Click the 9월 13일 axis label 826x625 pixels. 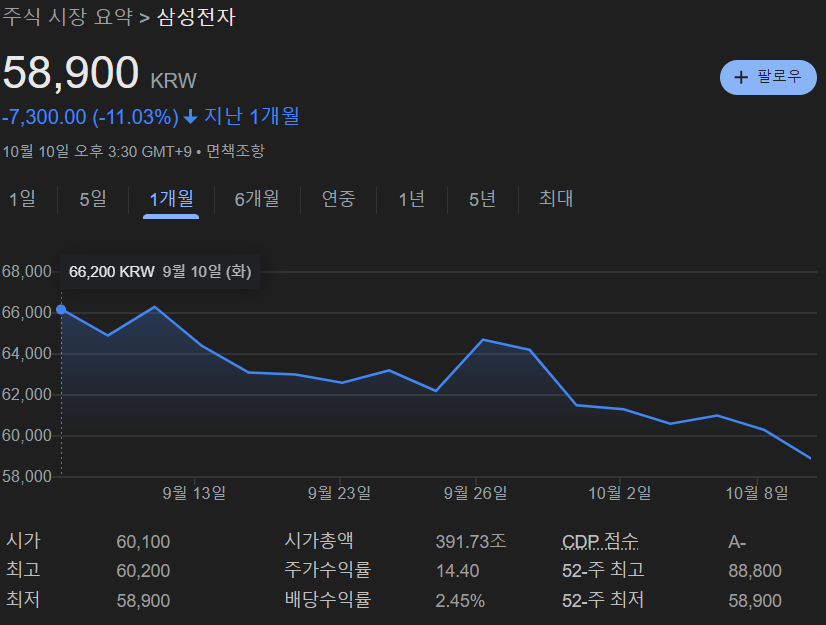tap(194, 493)
